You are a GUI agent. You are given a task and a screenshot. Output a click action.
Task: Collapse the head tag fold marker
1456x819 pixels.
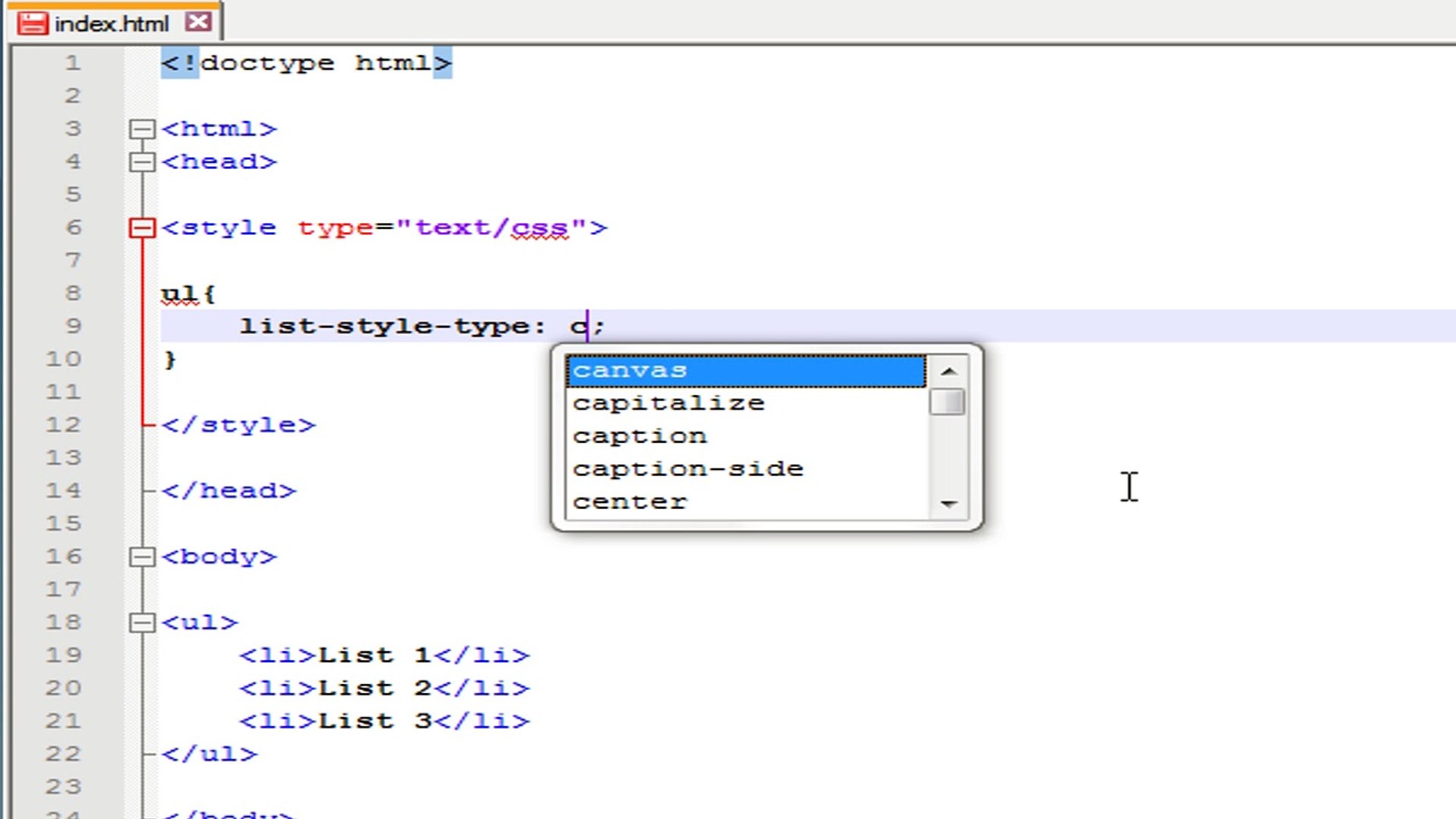142,162
